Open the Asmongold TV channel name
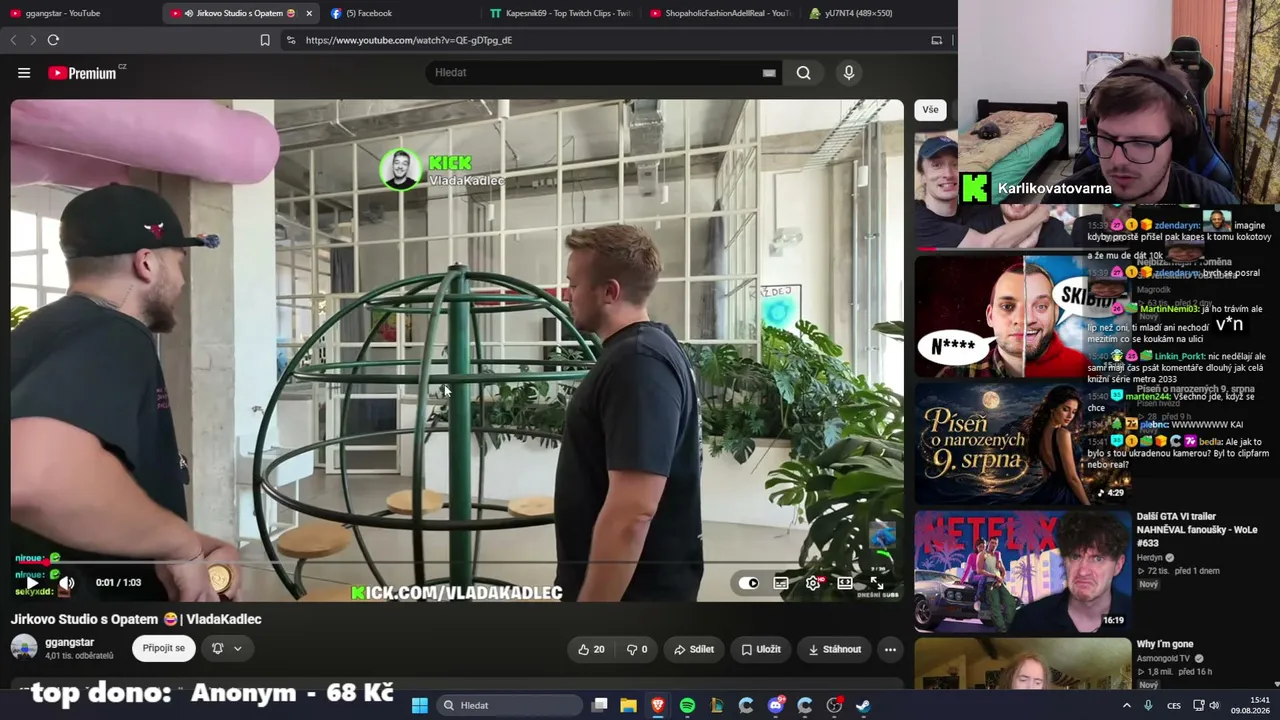The width and height of the screenshot is (1280, 720). tap(1165, 659)
